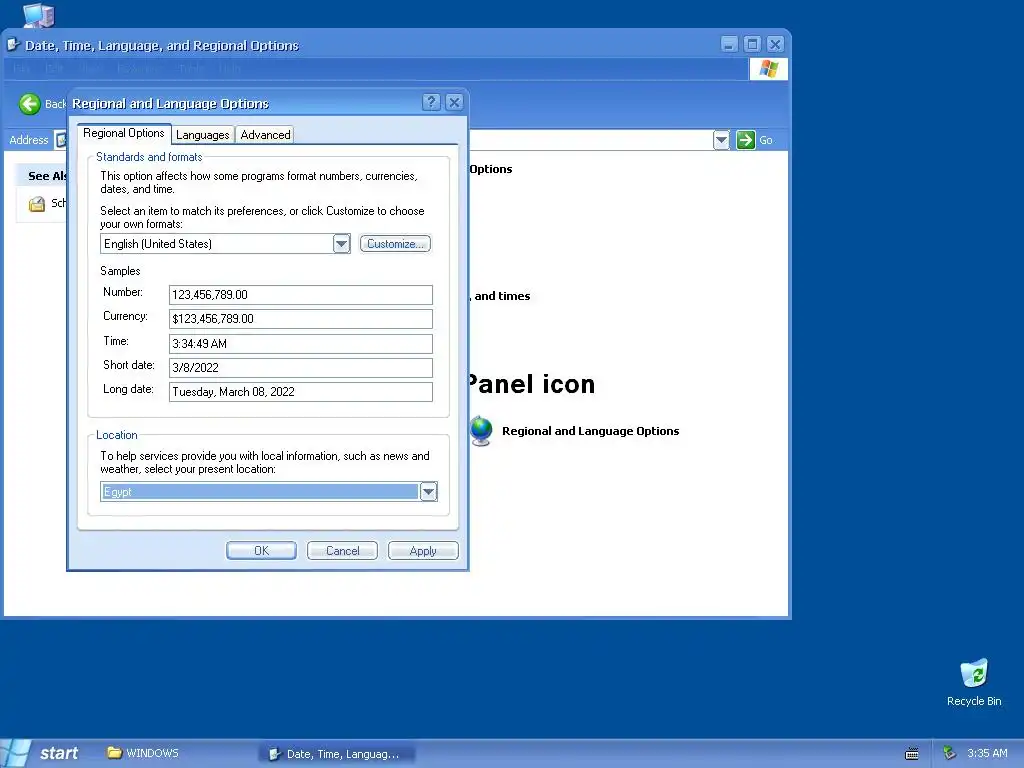Screen dimensions: 1024x768
Task: Click the Cancel button
Action: click(x=342, y=551)
